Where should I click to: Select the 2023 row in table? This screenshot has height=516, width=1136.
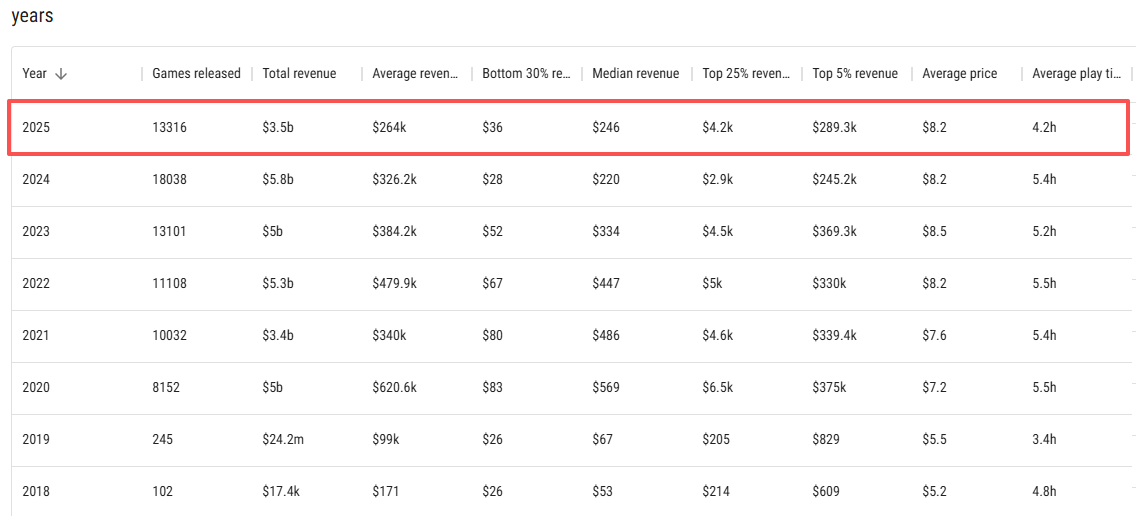coord(36,231)
